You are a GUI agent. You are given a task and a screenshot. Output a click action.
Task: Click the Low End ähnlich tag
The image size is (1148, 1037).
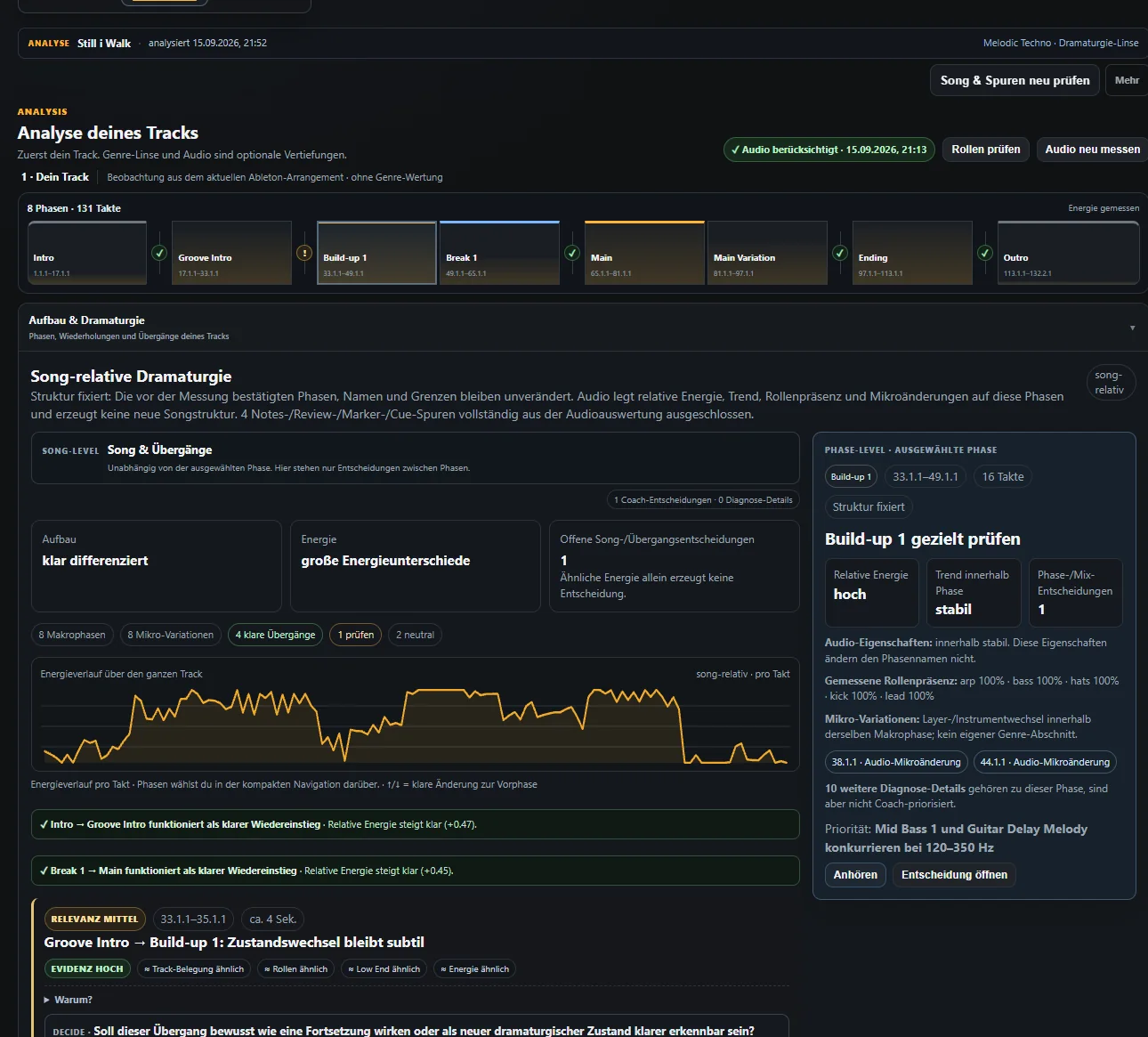point(384,968)
